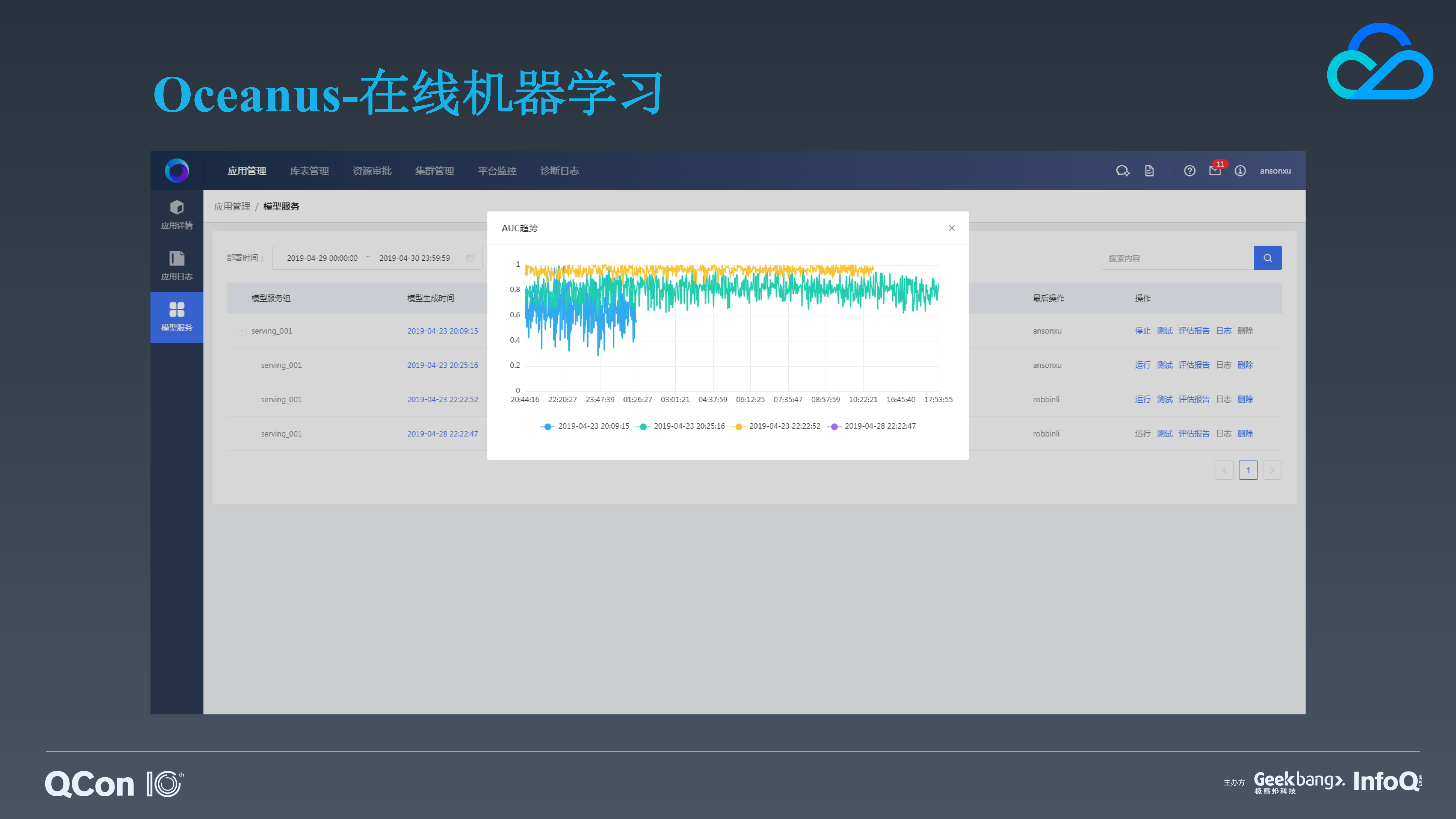Viewport: 1456px width, 819px height.
Task: Click 删除 in the second ansonxu row
Action: [1245, 365]
